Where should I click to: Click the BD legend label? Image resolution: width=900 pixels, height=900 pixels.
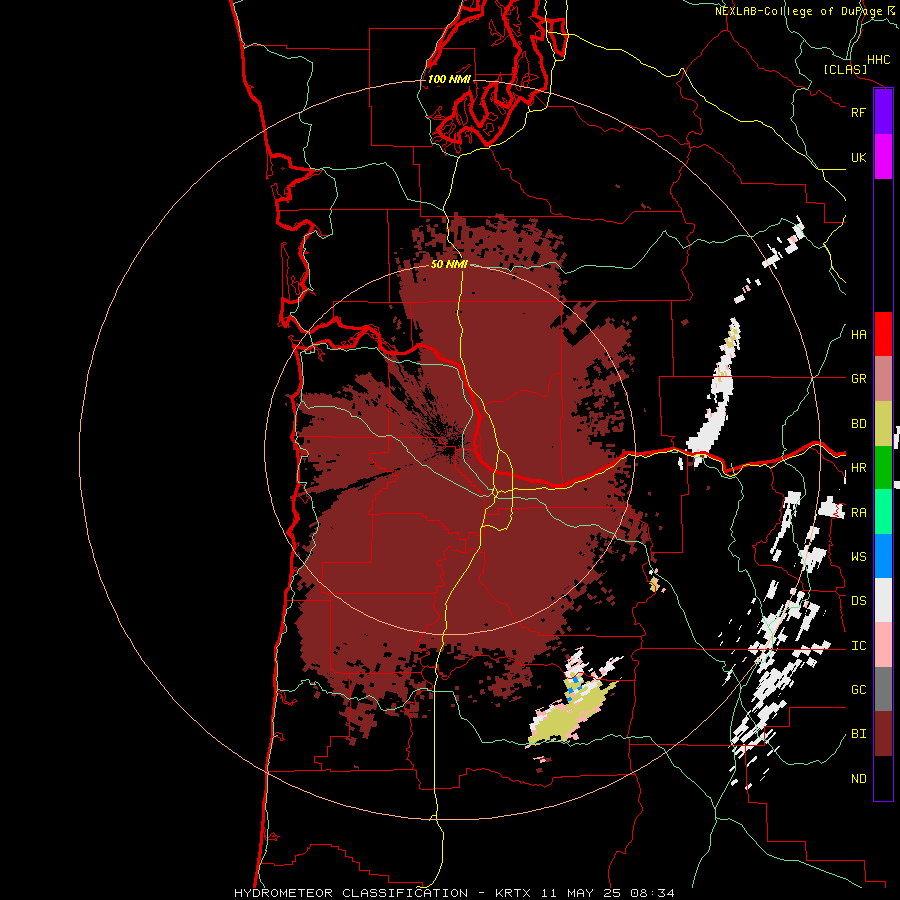[858, 424]
